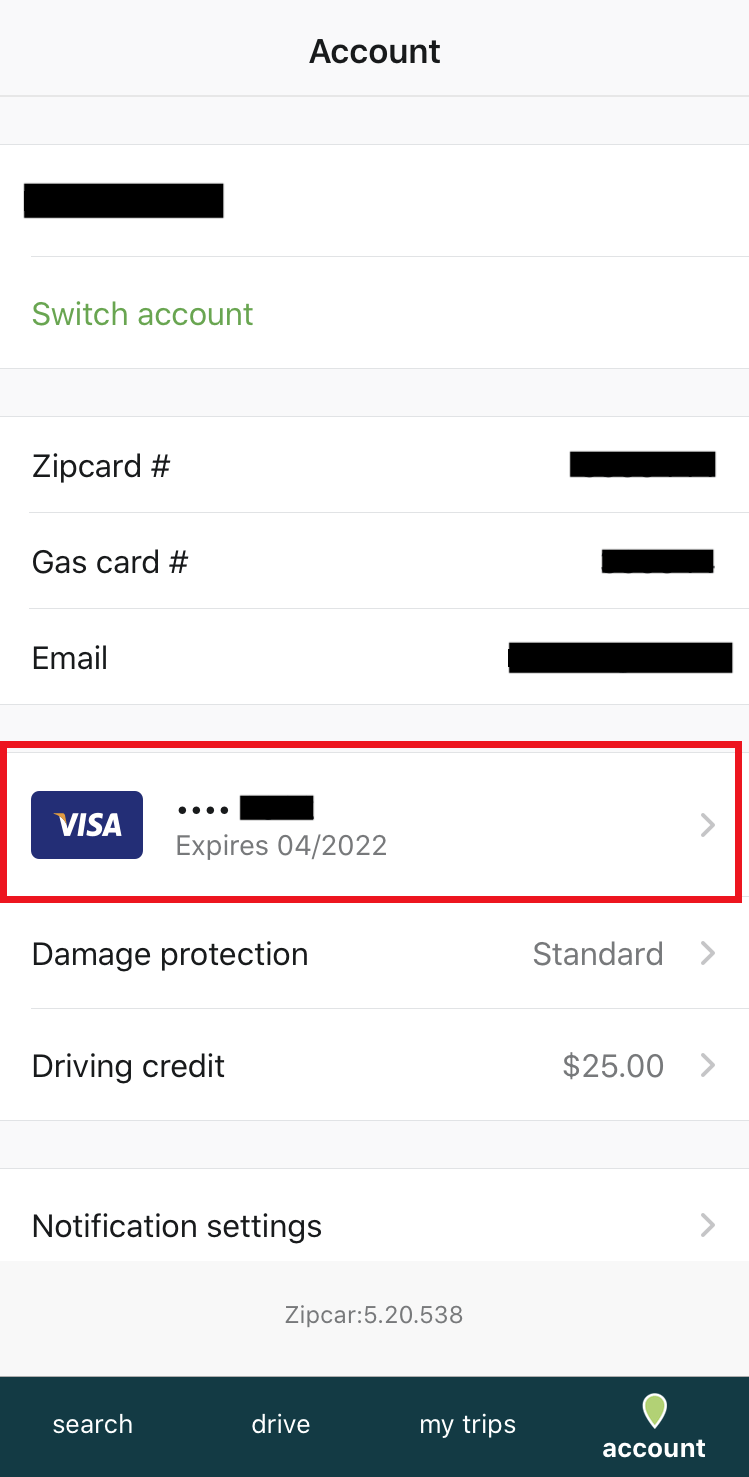Open my trips from the bottom navigation

click(467, 1424)
